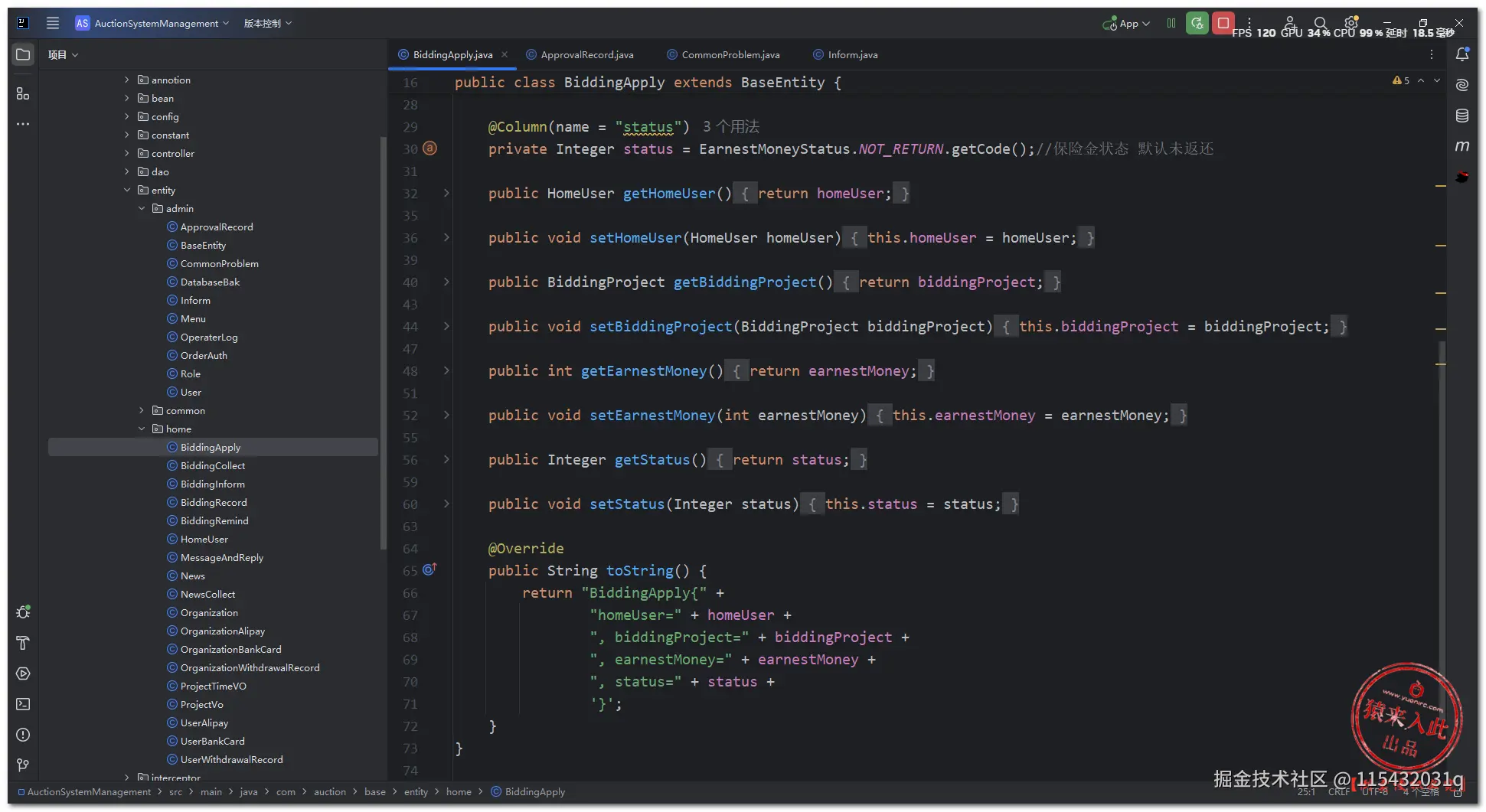This screenshot has width=1486, height=812.
Task: Go to previous highlighted warning arrow
Action: 1421,80
